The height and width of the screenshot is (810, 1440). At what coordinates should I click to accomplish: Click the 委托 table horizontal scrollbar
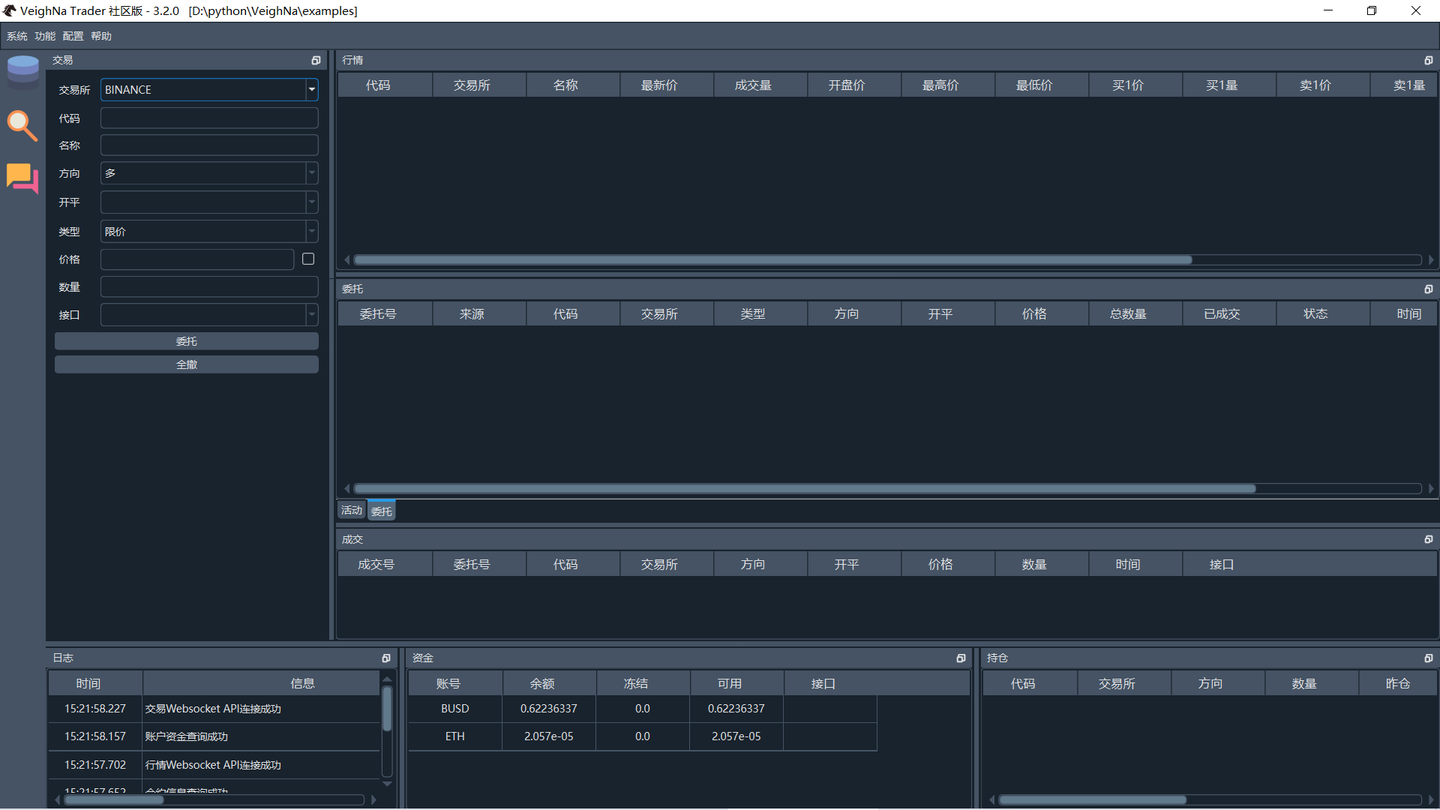[805, 489]
